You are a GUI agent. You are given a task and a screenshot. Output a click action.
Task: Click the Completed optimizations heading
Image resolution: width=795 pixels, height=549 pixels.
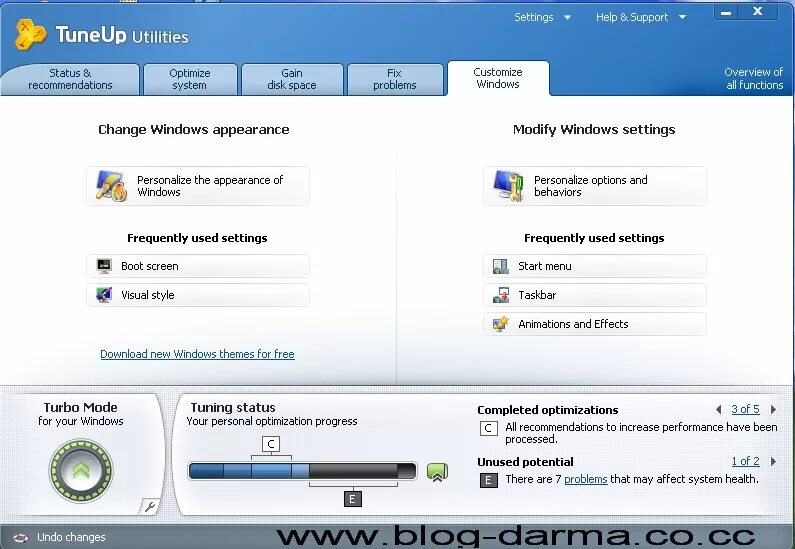[x=548, y=410]
